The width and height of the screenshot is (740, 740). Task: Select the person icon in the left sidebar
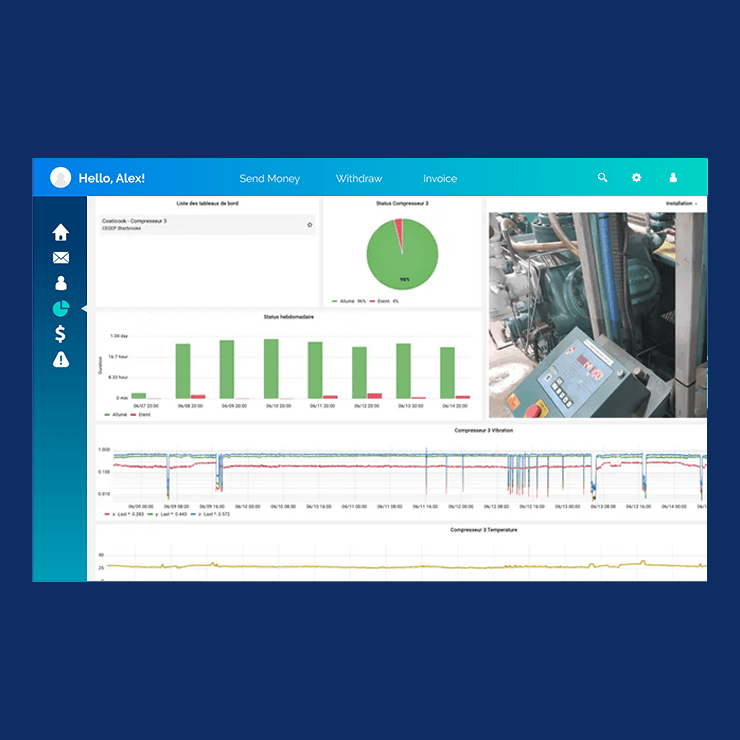61,283
